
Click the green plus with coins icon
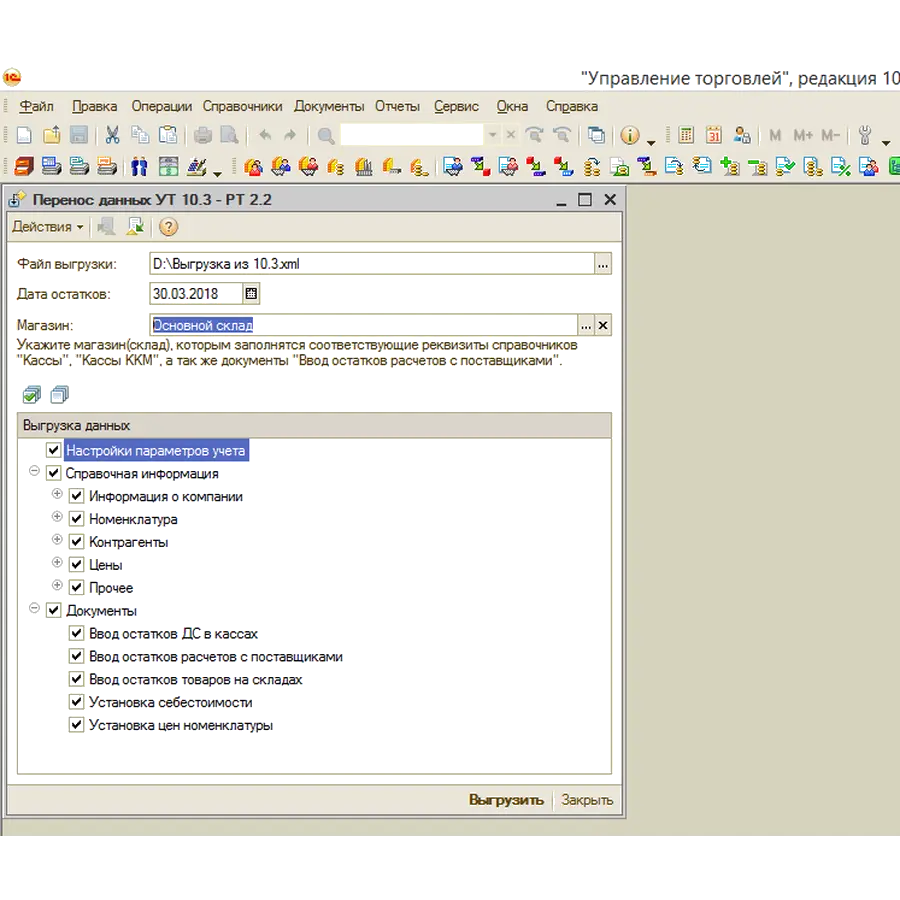coord(730,166)
